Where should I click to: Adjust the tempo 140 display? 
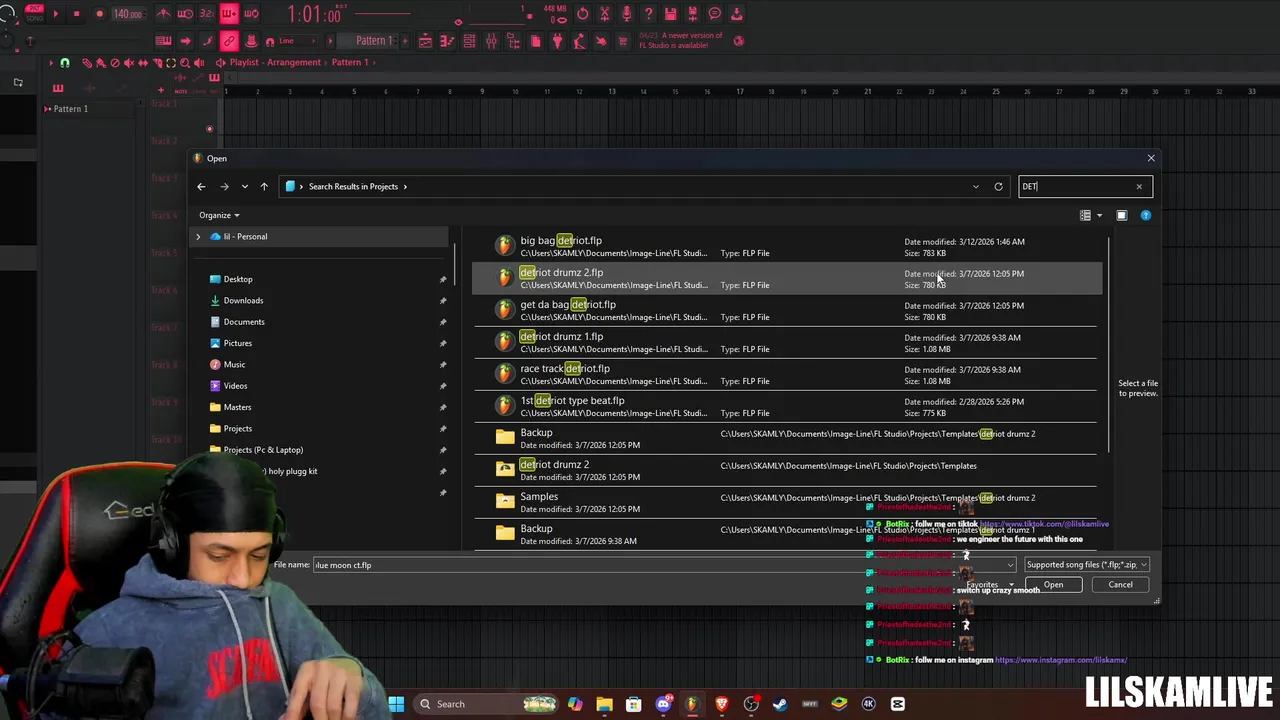pos(127,14)
